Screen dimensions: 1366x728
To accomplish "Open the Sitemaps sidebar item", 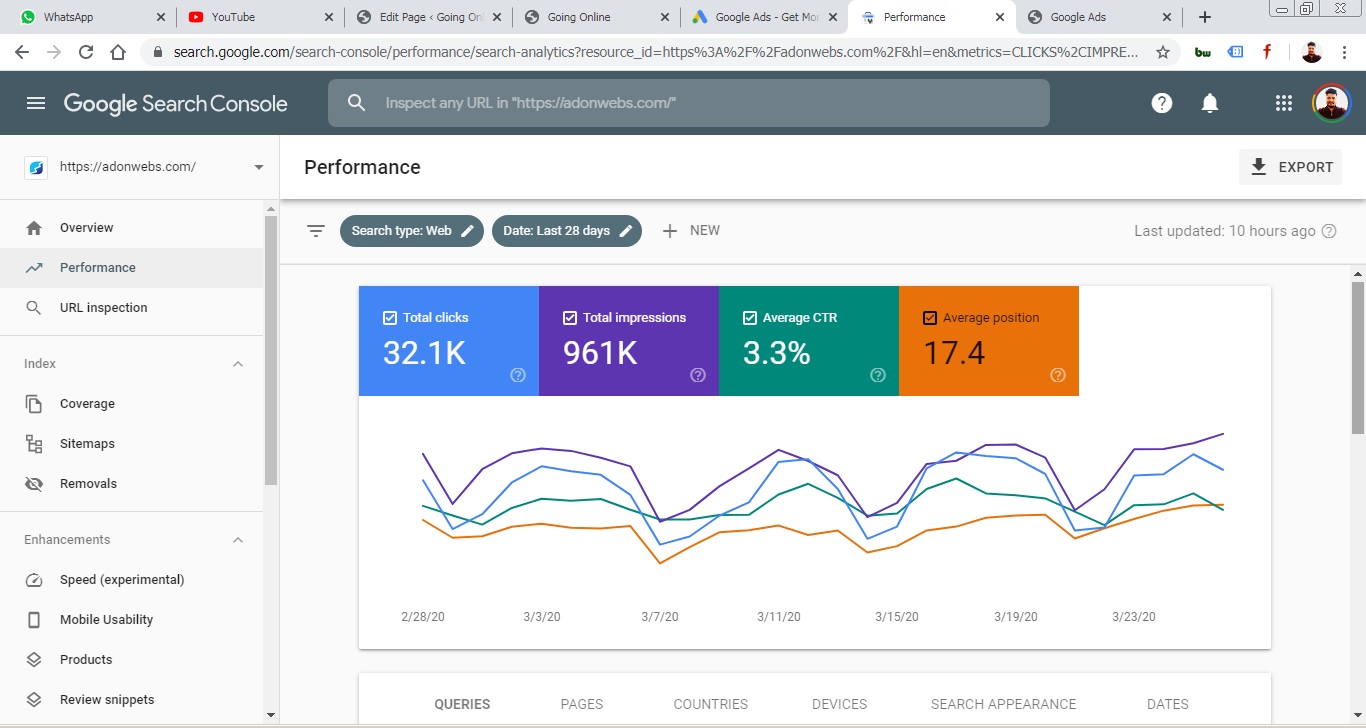I will click(131, 444).
